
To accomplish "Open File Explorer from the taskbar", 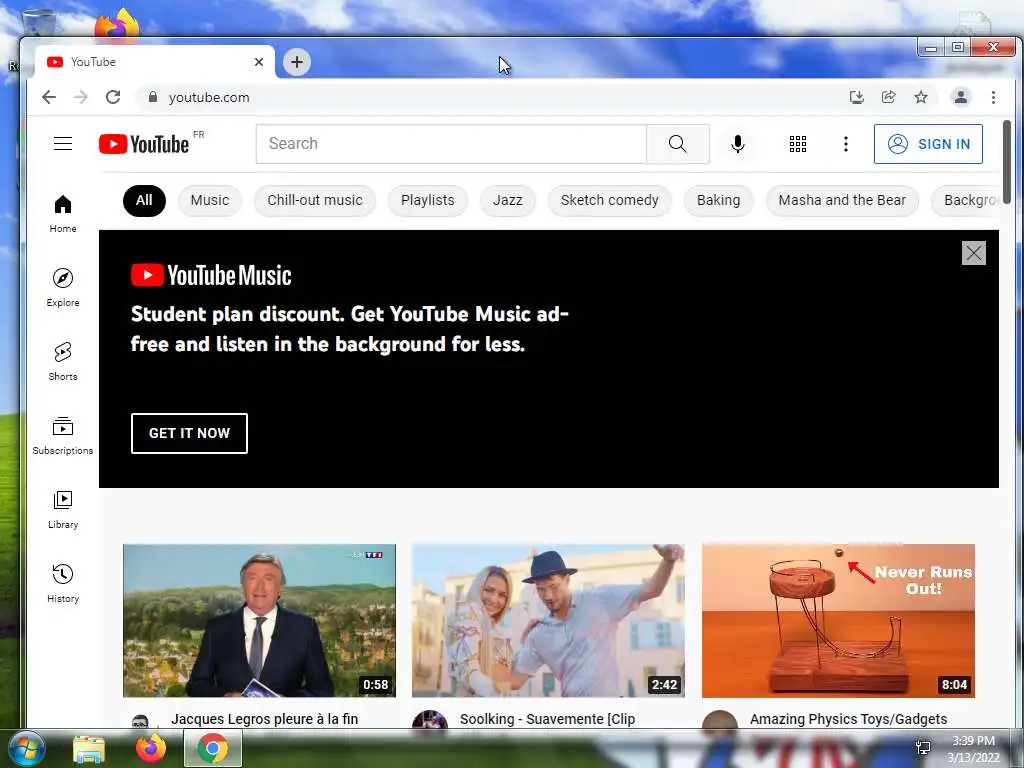I will point(89,749).
